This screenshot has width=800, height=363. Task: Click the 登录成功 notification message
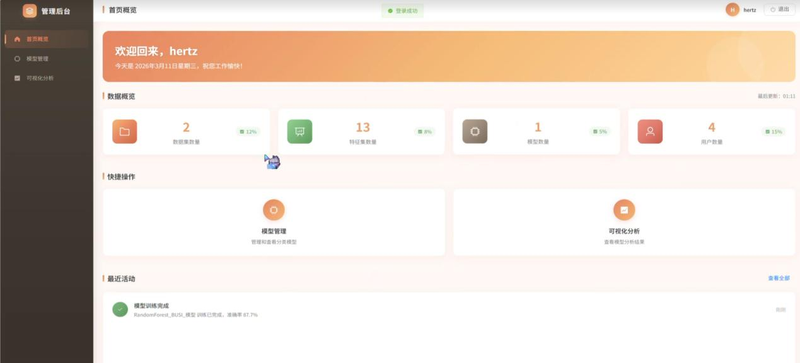click(403, 11)
